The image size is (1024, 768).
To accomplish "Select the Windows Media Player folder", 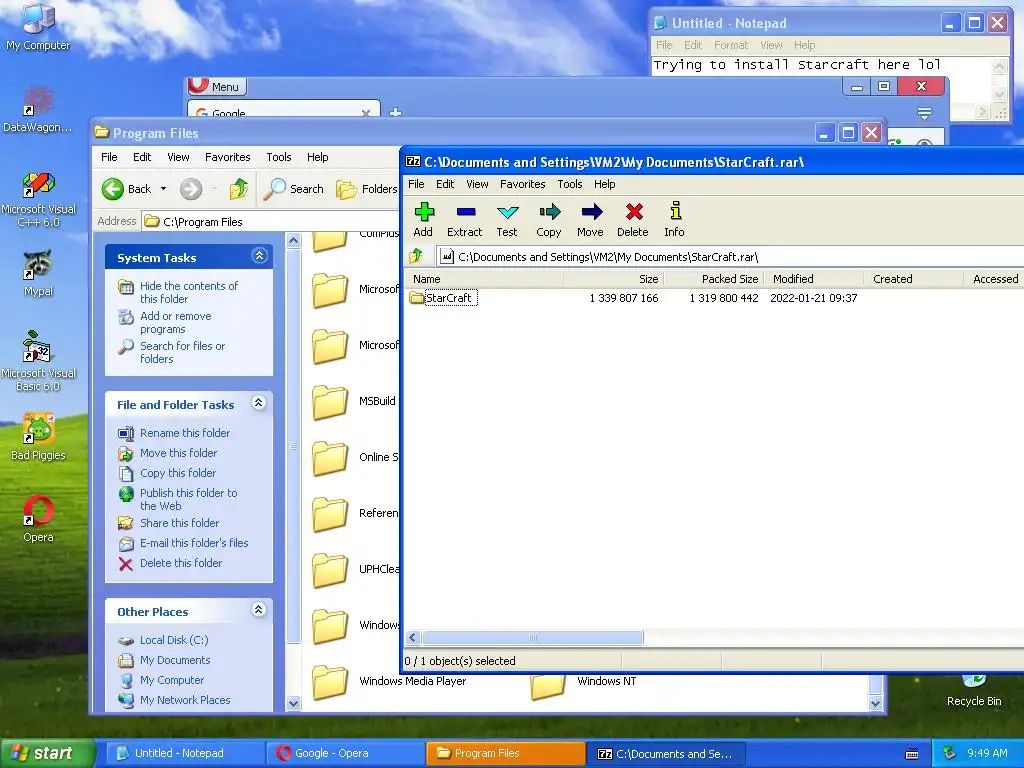I will pos(389,682).
